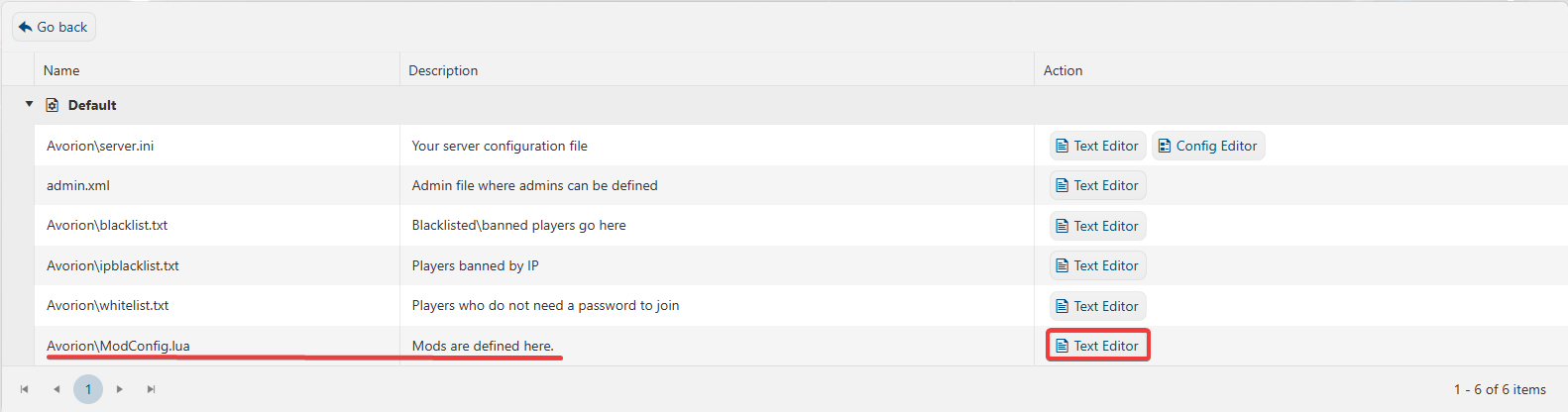Viewport: 1568px width, 412px height.
Task: Open Text Editor for Avorion\server.ini
Action: click(1097, 146)
